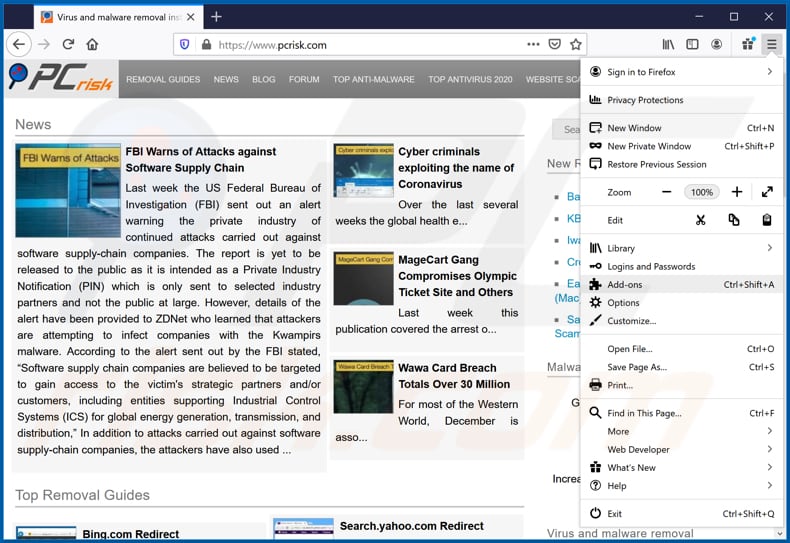Expand the Library submenu
This screenshot has width=790, height=543.
pos(682,248)
